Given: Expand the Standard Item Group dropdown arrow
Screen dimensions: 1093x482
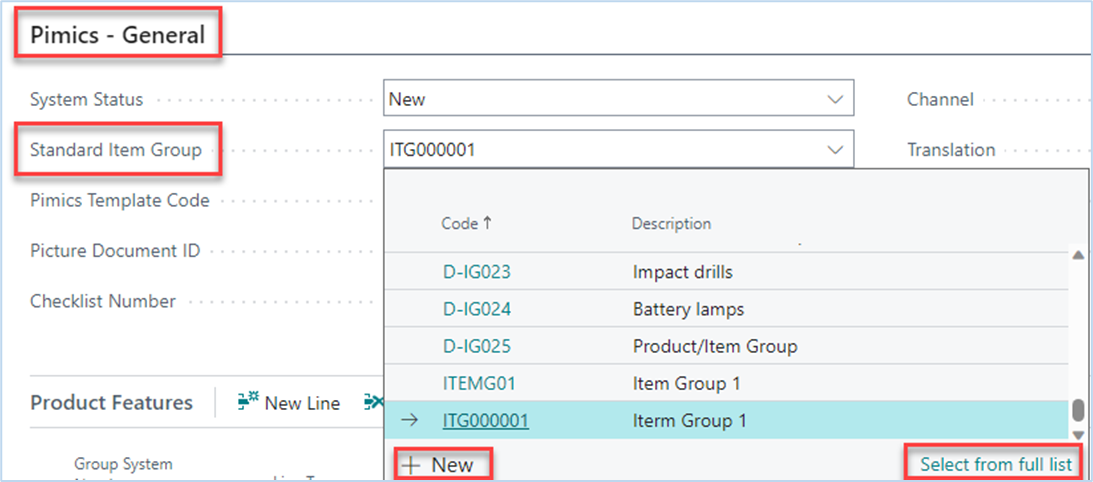Looking at the screenshot, I should pyautogui.click(x=834, y=150).
